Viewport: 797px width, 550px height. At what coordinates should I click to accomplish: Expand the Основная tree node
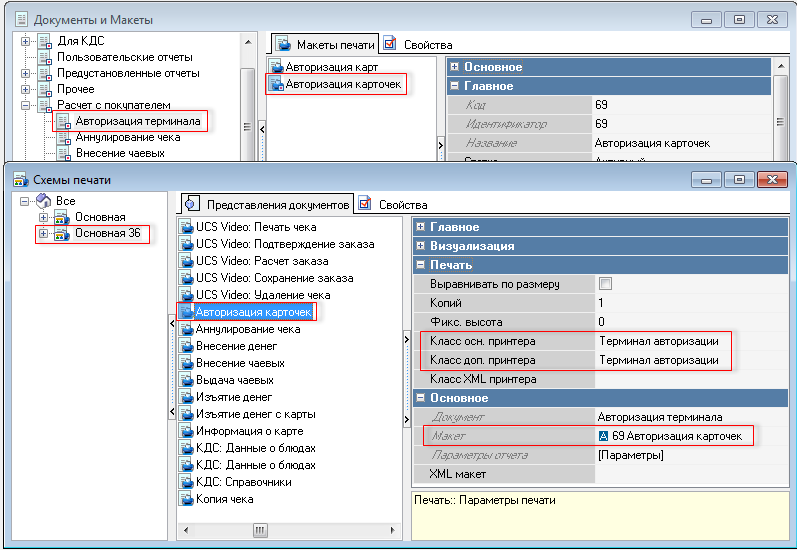coord(43,217)
